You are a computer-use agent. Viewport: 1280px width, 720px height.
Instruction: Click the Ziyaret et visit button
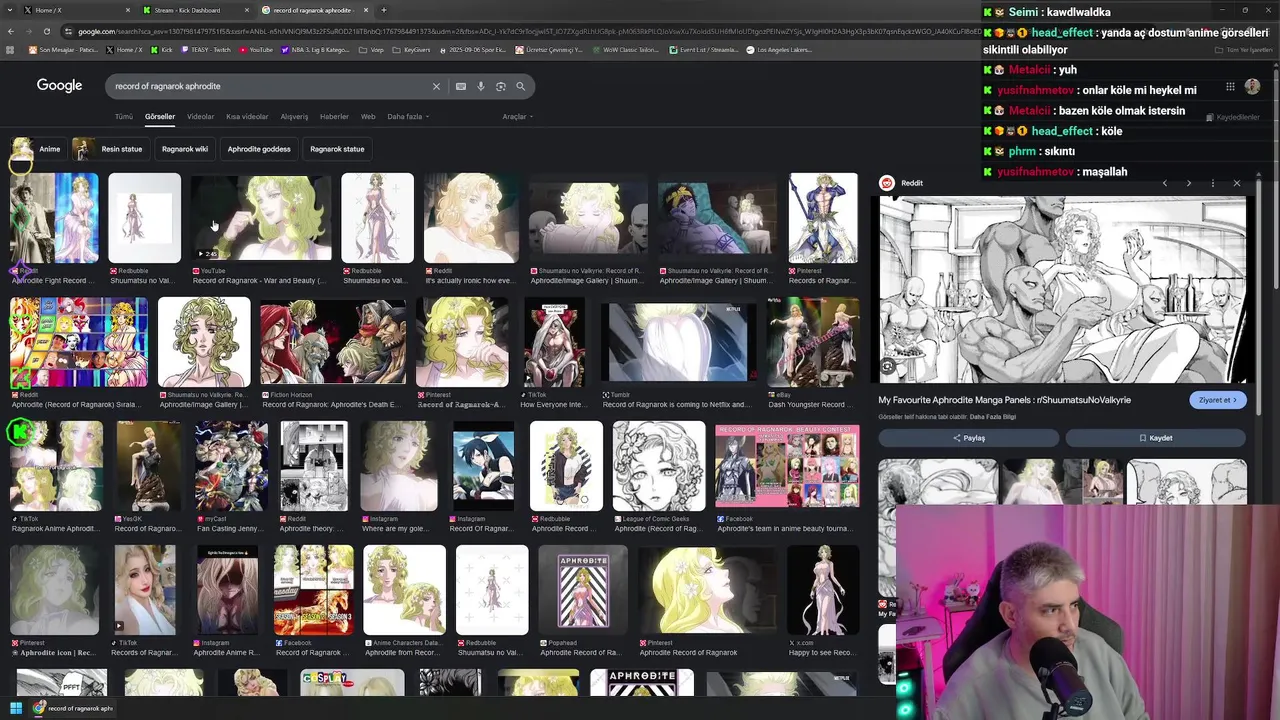(x=1218, y=400)
